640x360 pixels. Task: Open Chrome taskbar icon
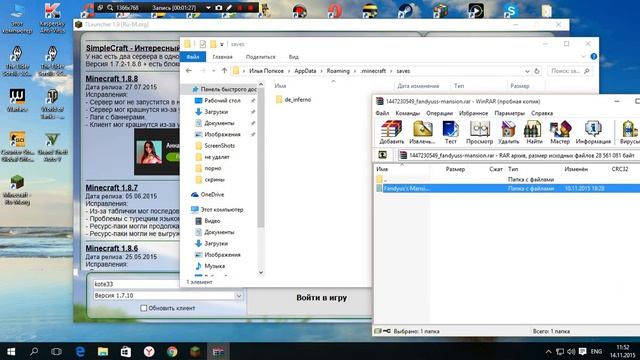point(172,351)
